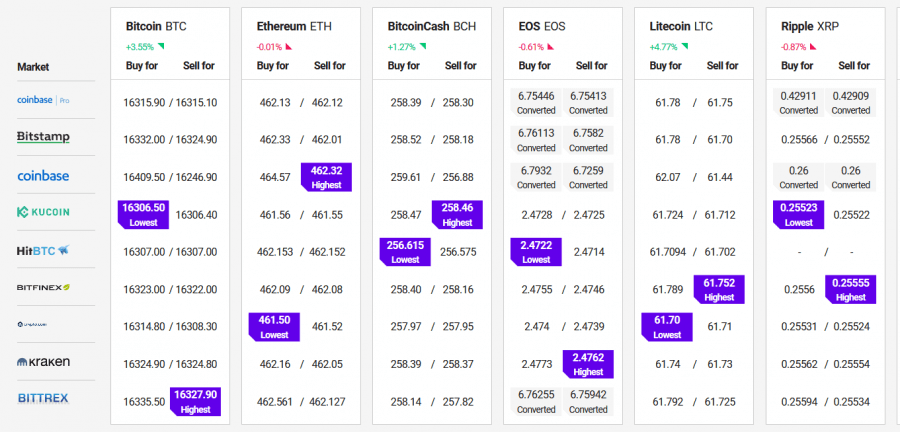Open the Bitstamp market logo
Screen dimensions: 900x432
(x=44, y=137)
